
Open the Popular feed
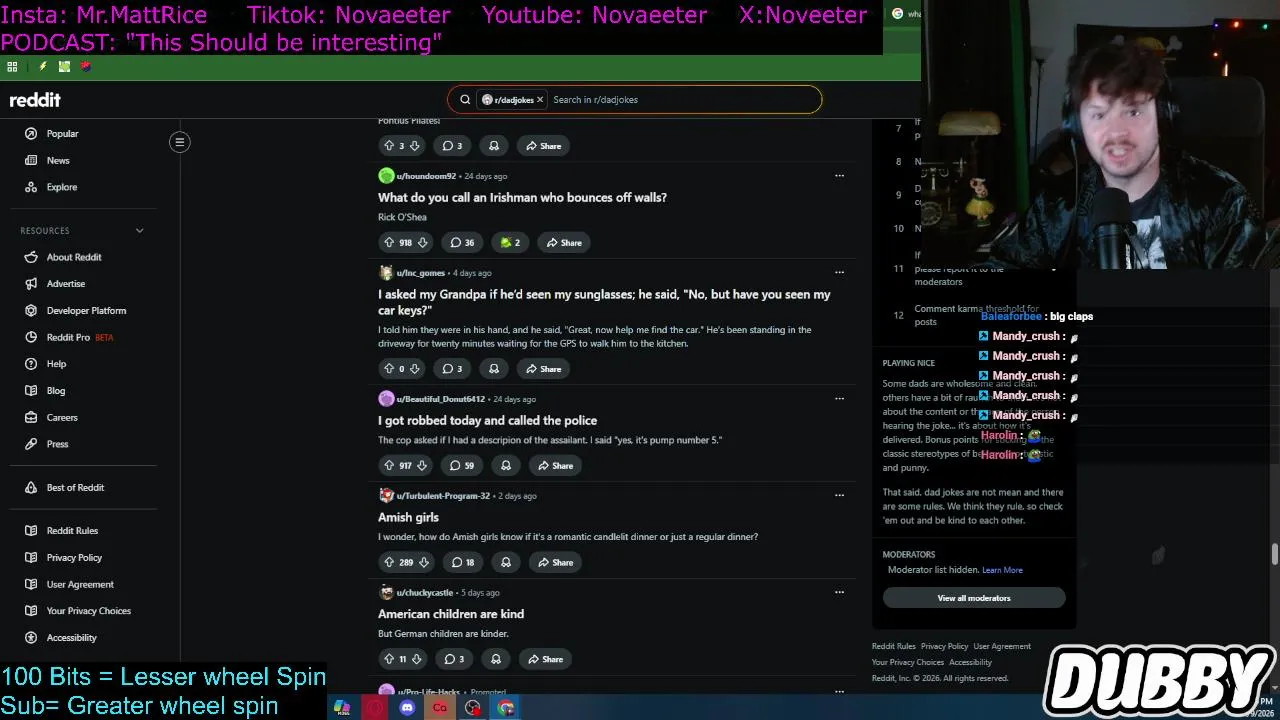[62, 134]
